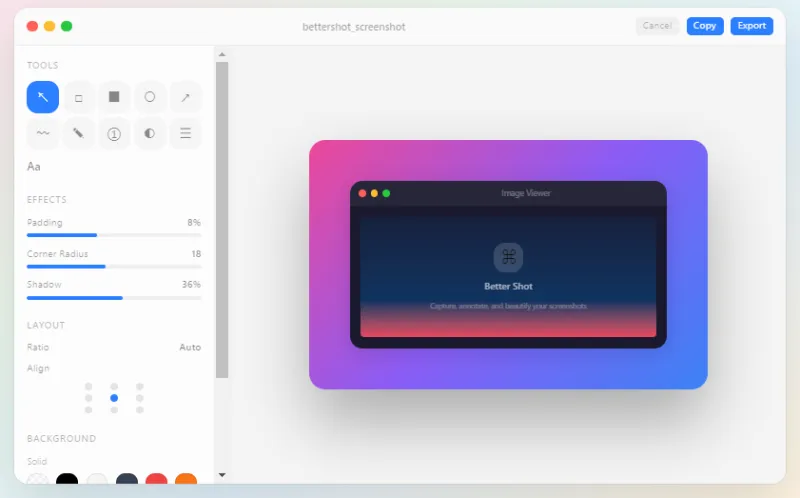Select the half-circle blur tool
800x498 pixels.
(x=149, y=133)
